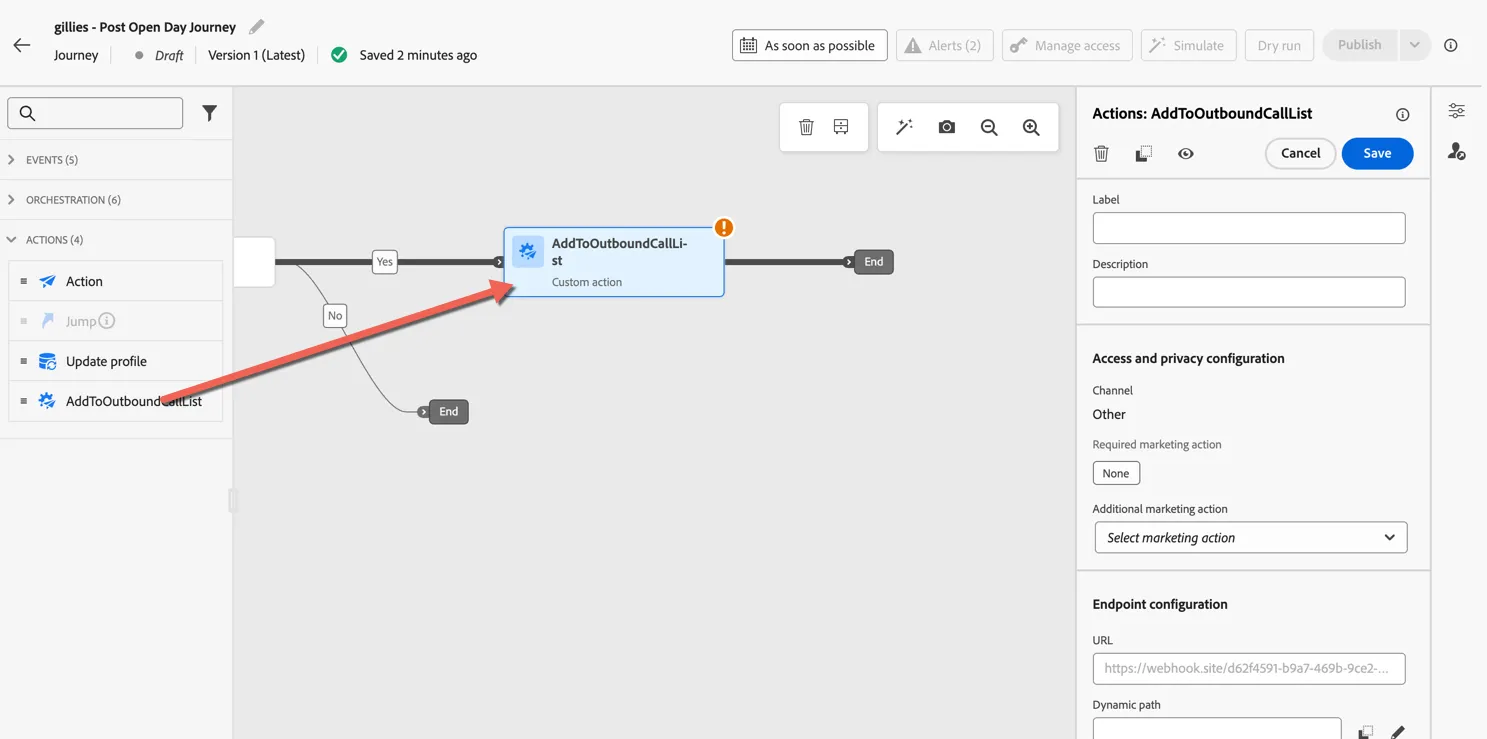Expand the EVENTS (5) section
Viewport: 1487px width, 739px height.
coord(116,160)
